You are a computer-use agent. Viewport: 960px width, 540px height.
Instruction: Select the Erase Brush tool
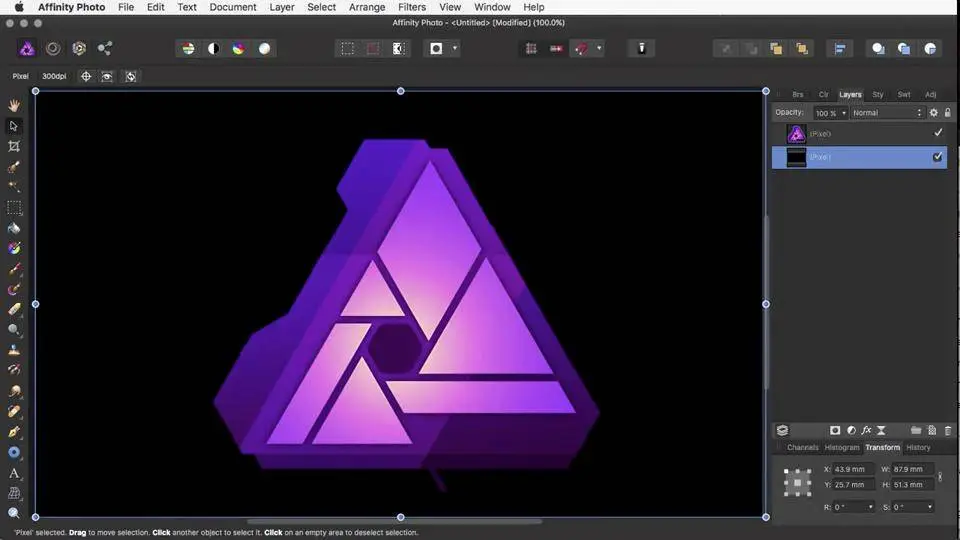[x=14, y=309]
